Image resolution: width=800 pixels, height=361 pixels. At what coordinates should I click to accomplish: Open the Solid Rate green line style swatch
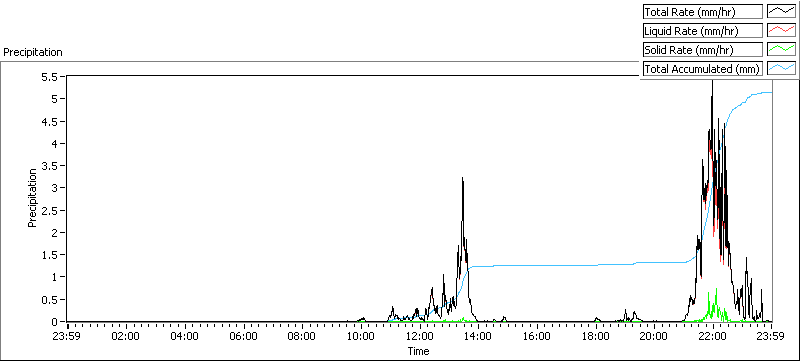coord(781,49)
